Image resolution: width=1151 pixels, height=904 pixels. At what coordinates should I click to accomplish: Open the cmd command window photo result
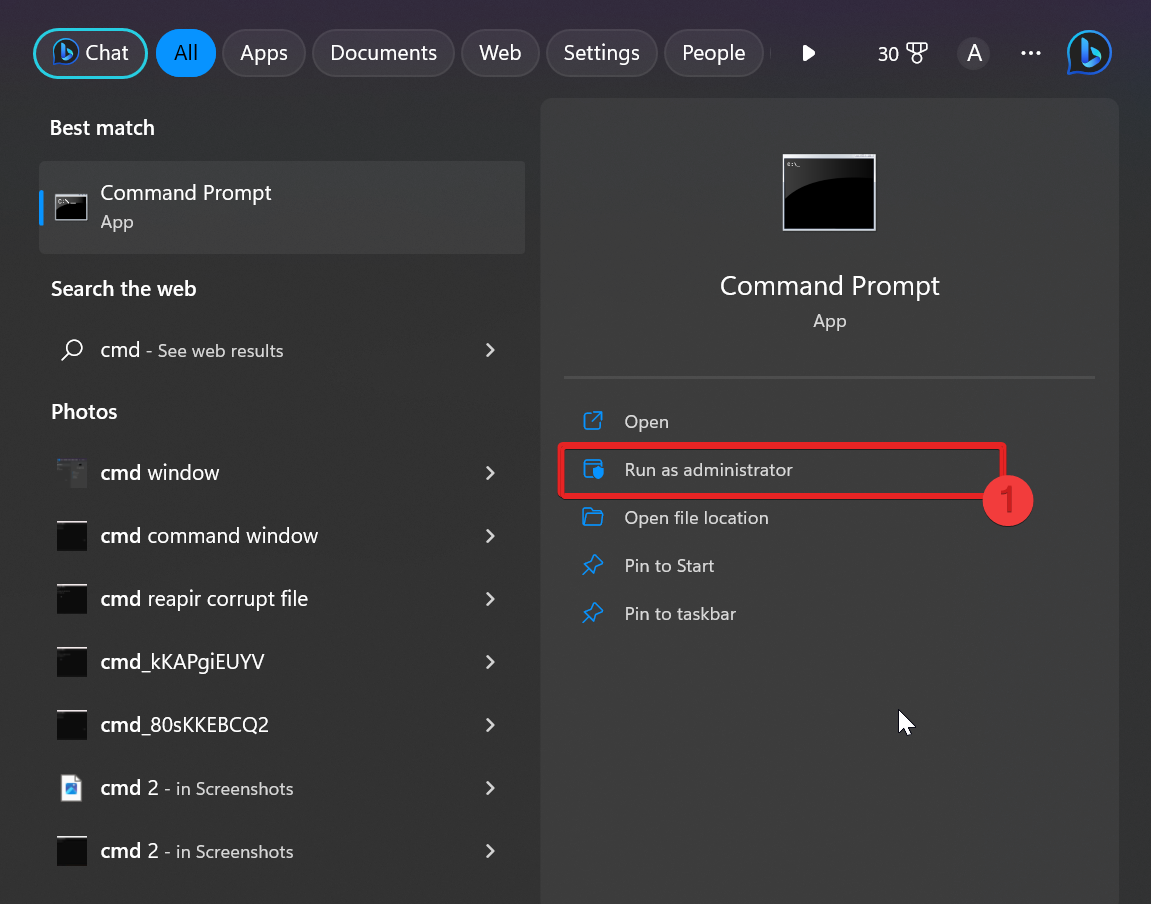tap(282, 536)
